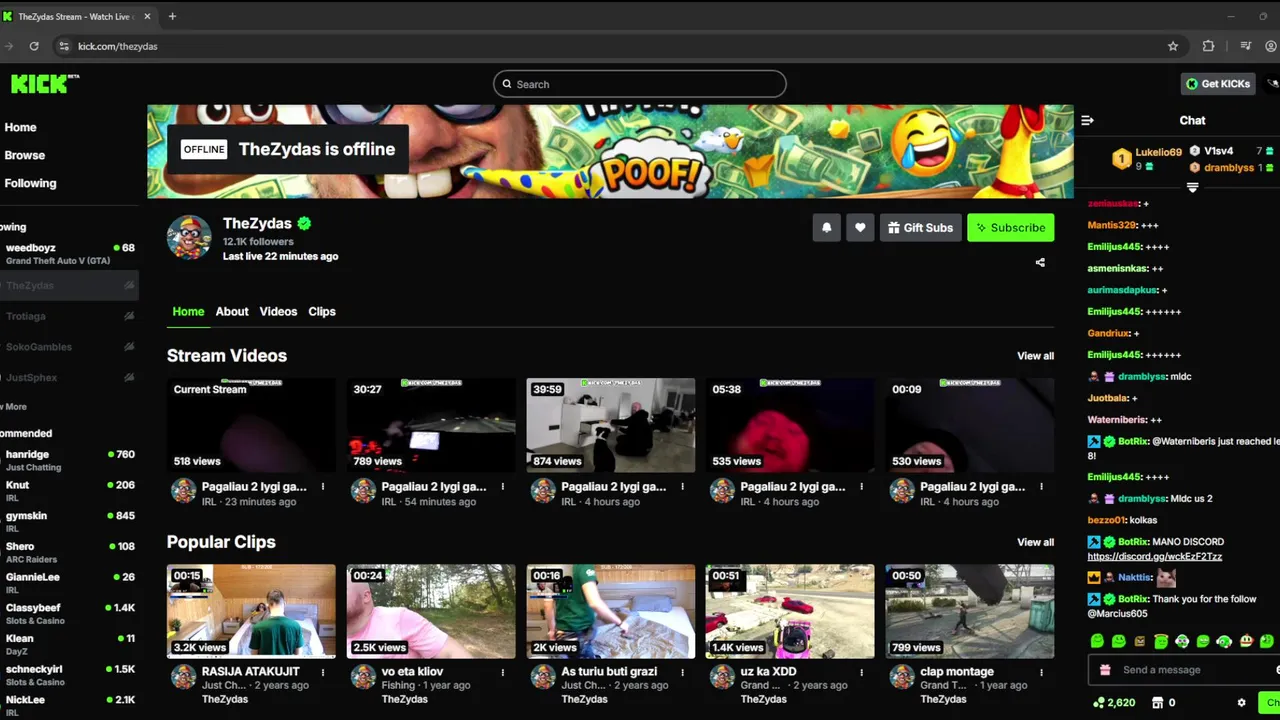
Task: Play the uz ka XDD clip thumbnail
Action: 790,611
